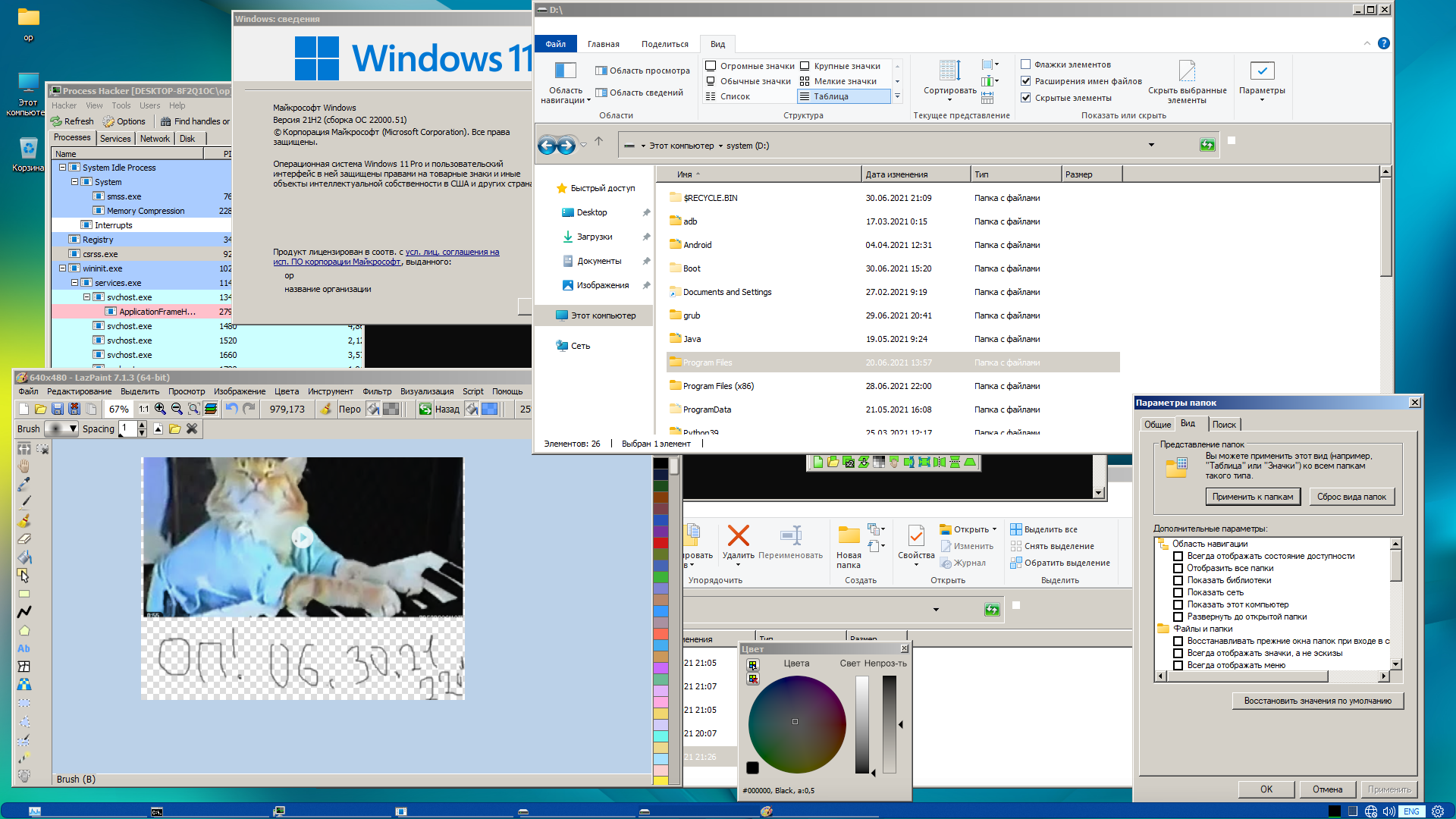Check Отобразить все папки option
Image resolution: width=1456 pixels, height=819 pixels.
click(1178, 569)
